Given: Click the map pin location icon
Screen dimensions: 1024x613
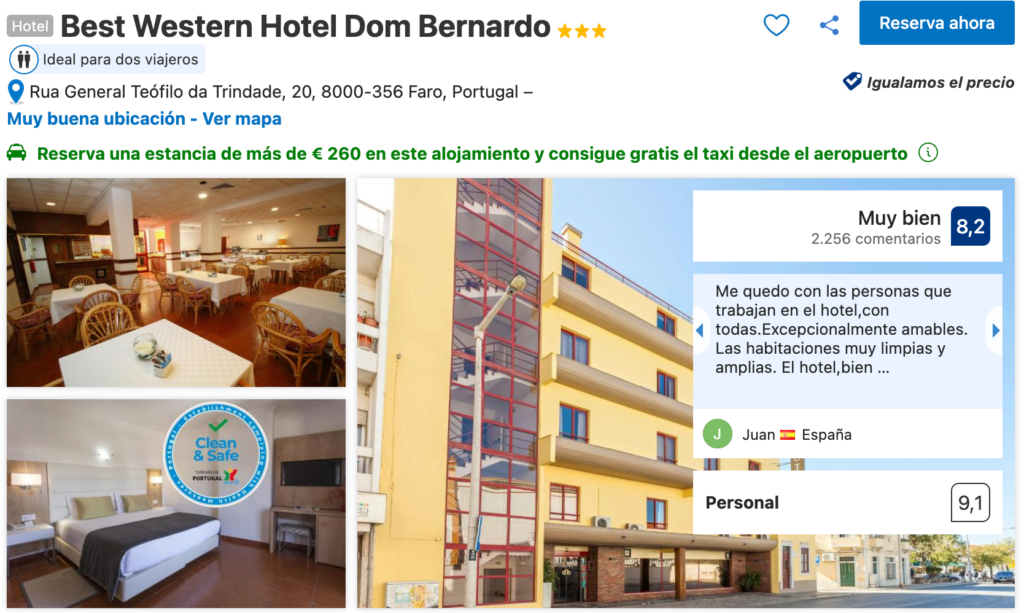Looking at the screenshot, I should pyautogui.click(x=16, y=92).
